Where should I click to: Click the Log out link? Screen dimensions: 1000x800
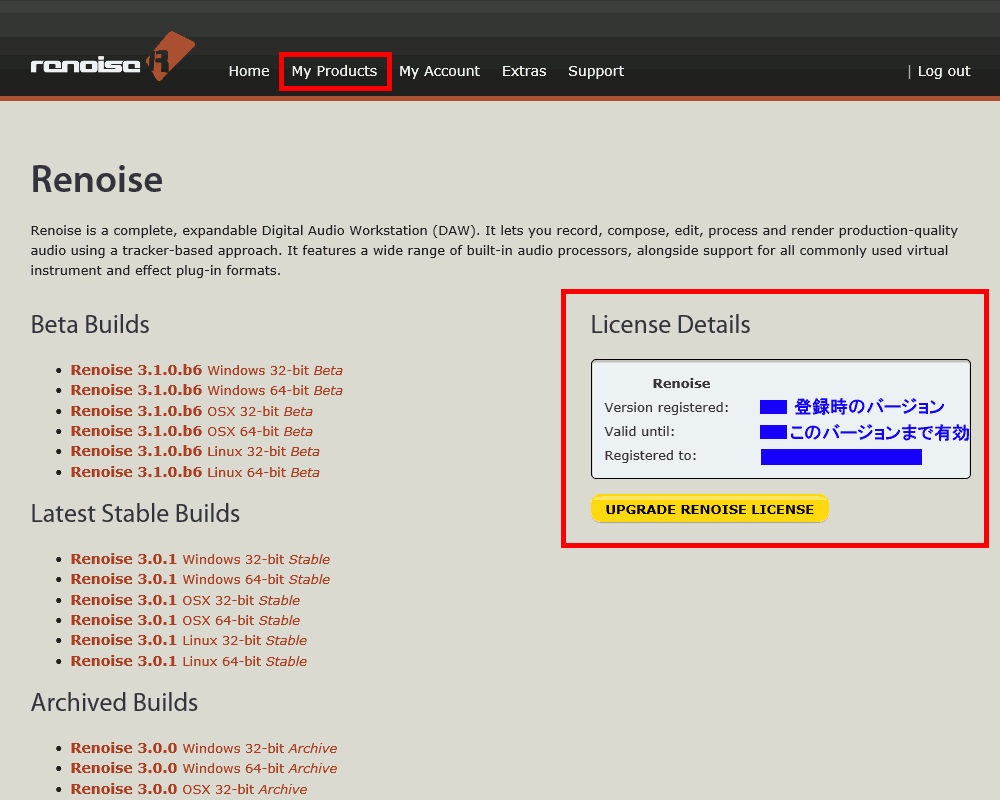point(944,71)
